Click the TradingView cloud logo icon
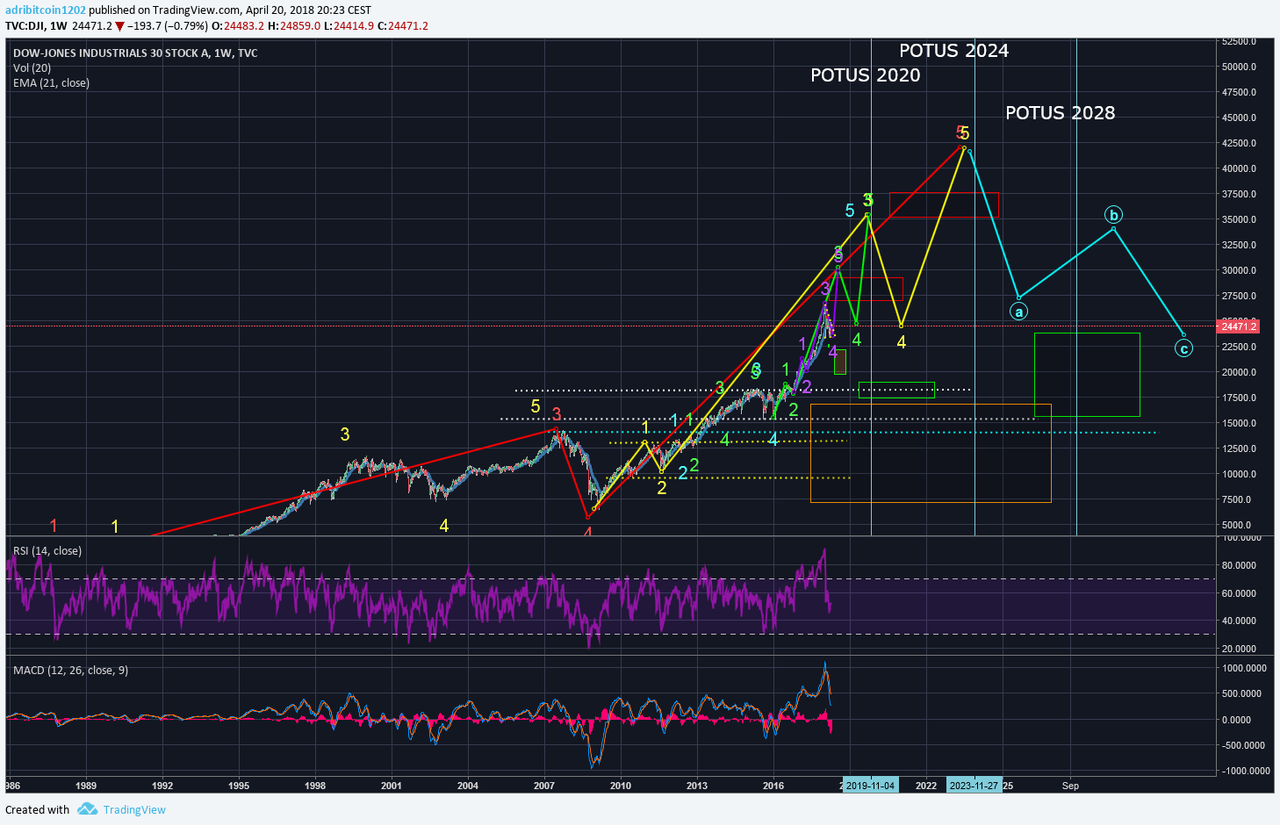 pyautogui.click(x=87, y=809)
